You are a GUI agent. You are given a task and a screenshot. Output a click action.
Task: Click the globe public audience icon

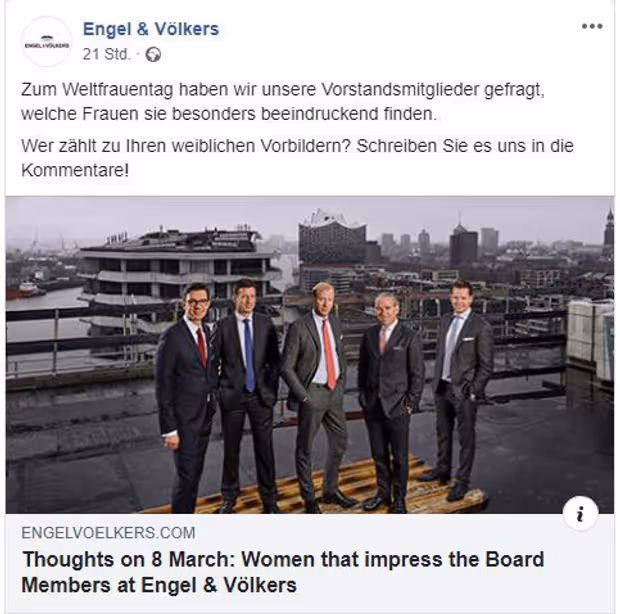153,55
